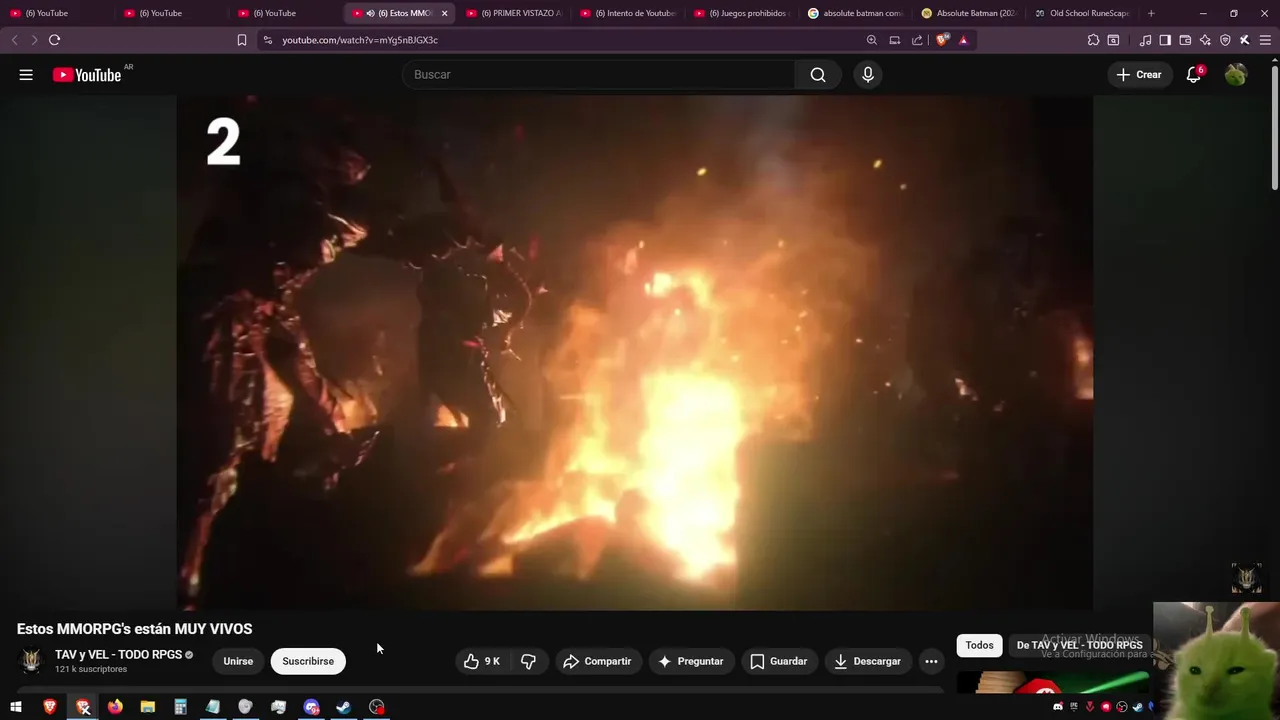
Task: Share the video via Compartir
Action: (x=598, y=661)
